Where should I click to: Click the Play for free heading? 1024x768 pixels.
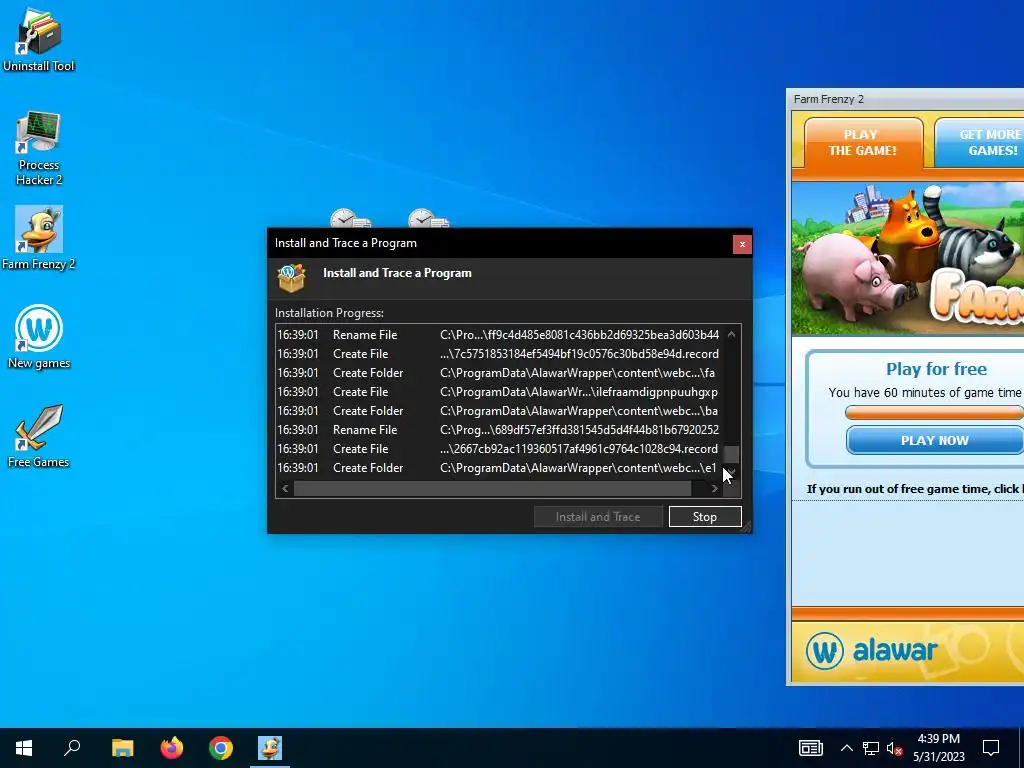(x=936, y=369)
